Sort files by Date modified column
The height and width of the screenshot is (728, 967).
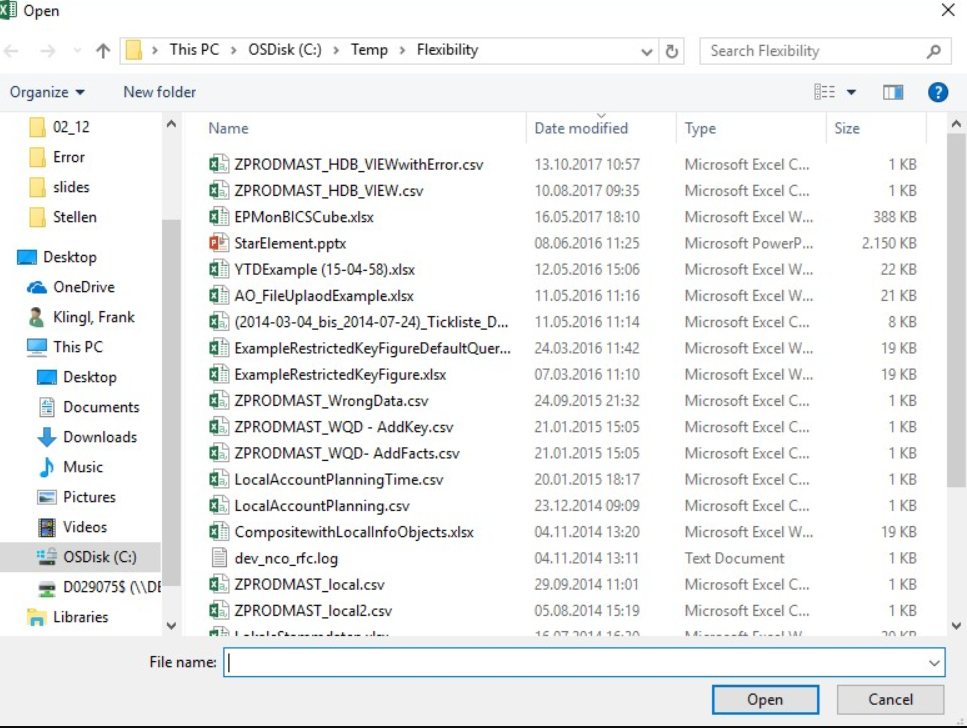(581, 128)
